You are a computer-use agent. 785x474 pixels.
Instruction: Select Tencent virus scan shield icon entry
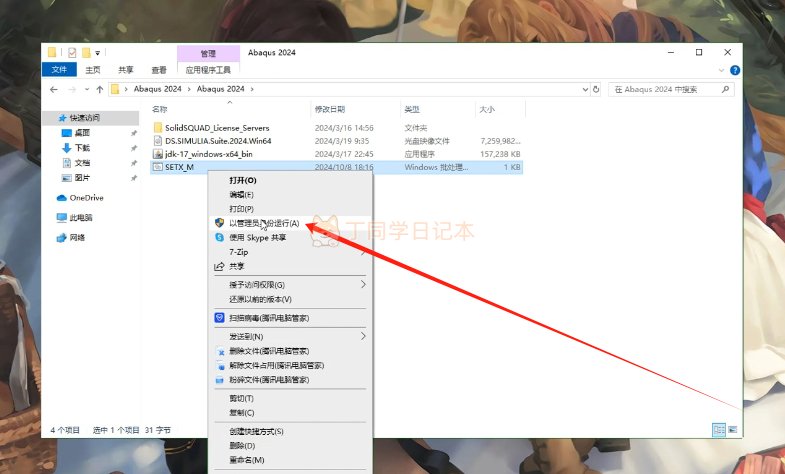tap(220, 318)
